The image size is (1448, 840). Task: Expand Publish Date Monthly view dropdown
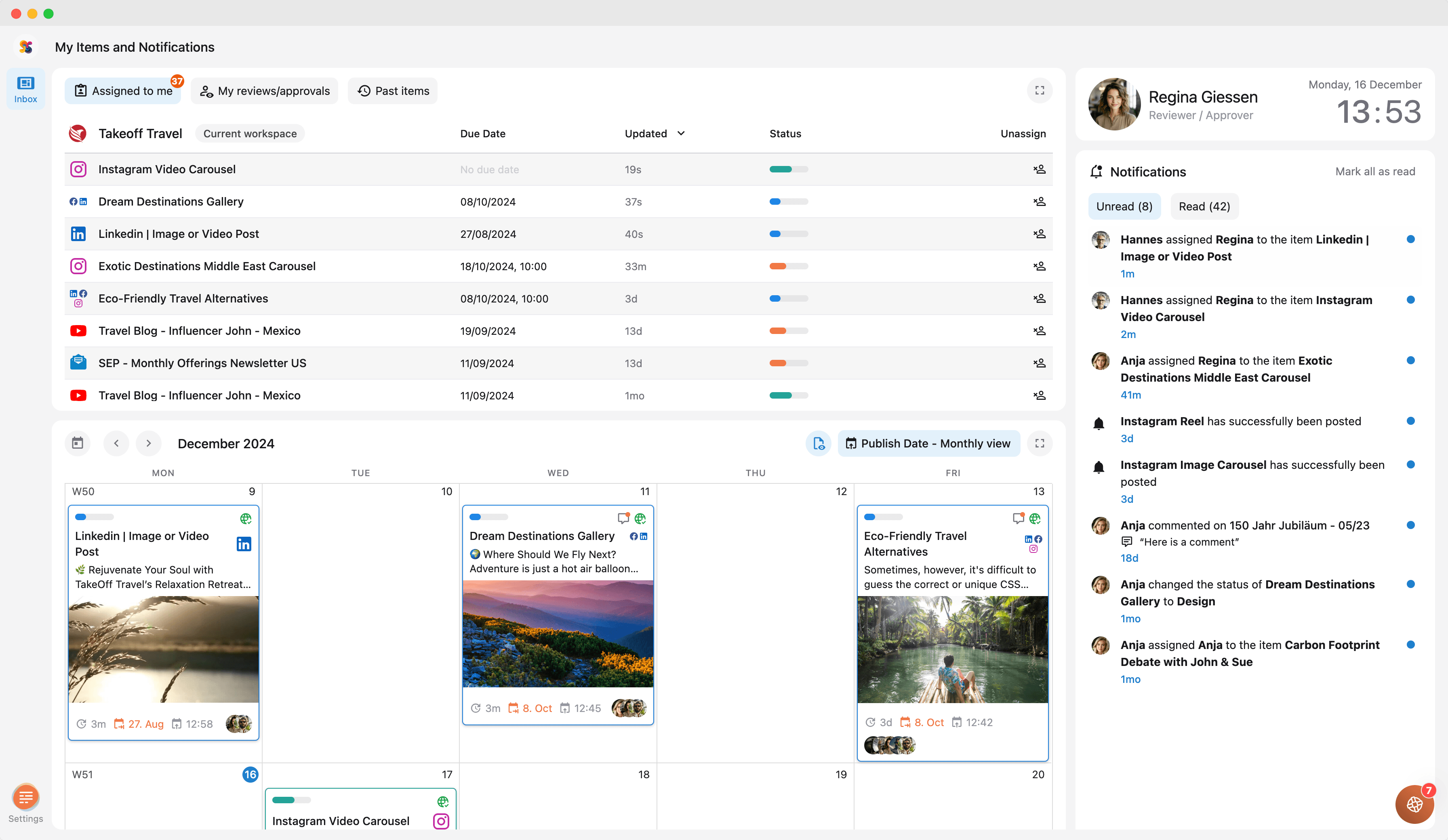click(928, 443)
